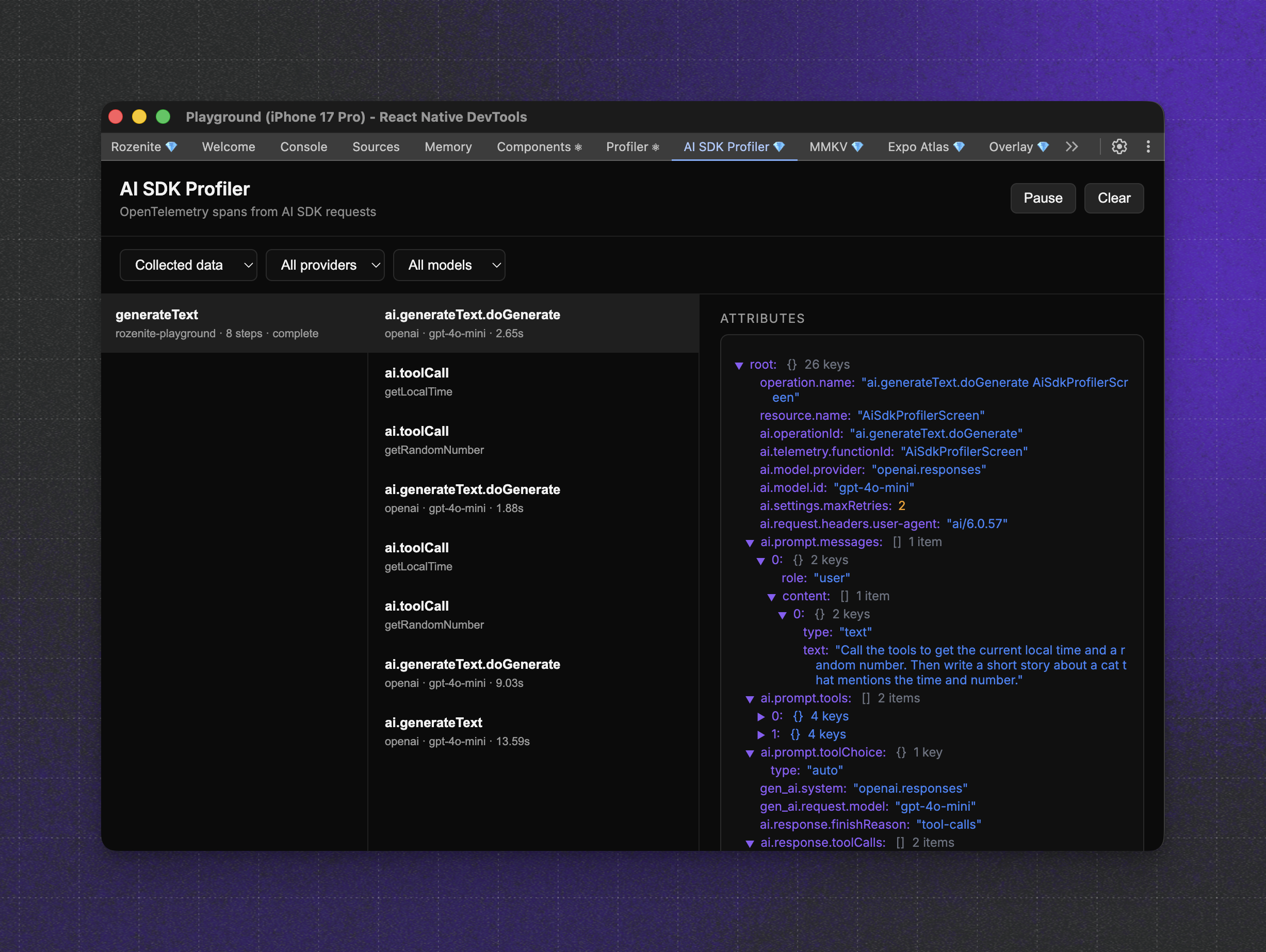The image size is (1266, 952).
Task: Collapse ai.prompt.toolChoice node
Action: tap(750, 753)
